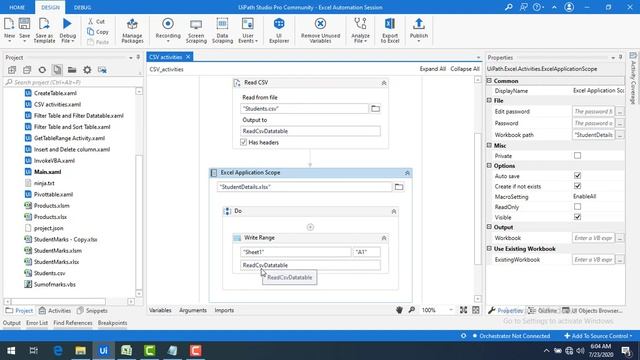
Task: Toggle Create if not exists checkbox
Action: click(x=577, y=186)
